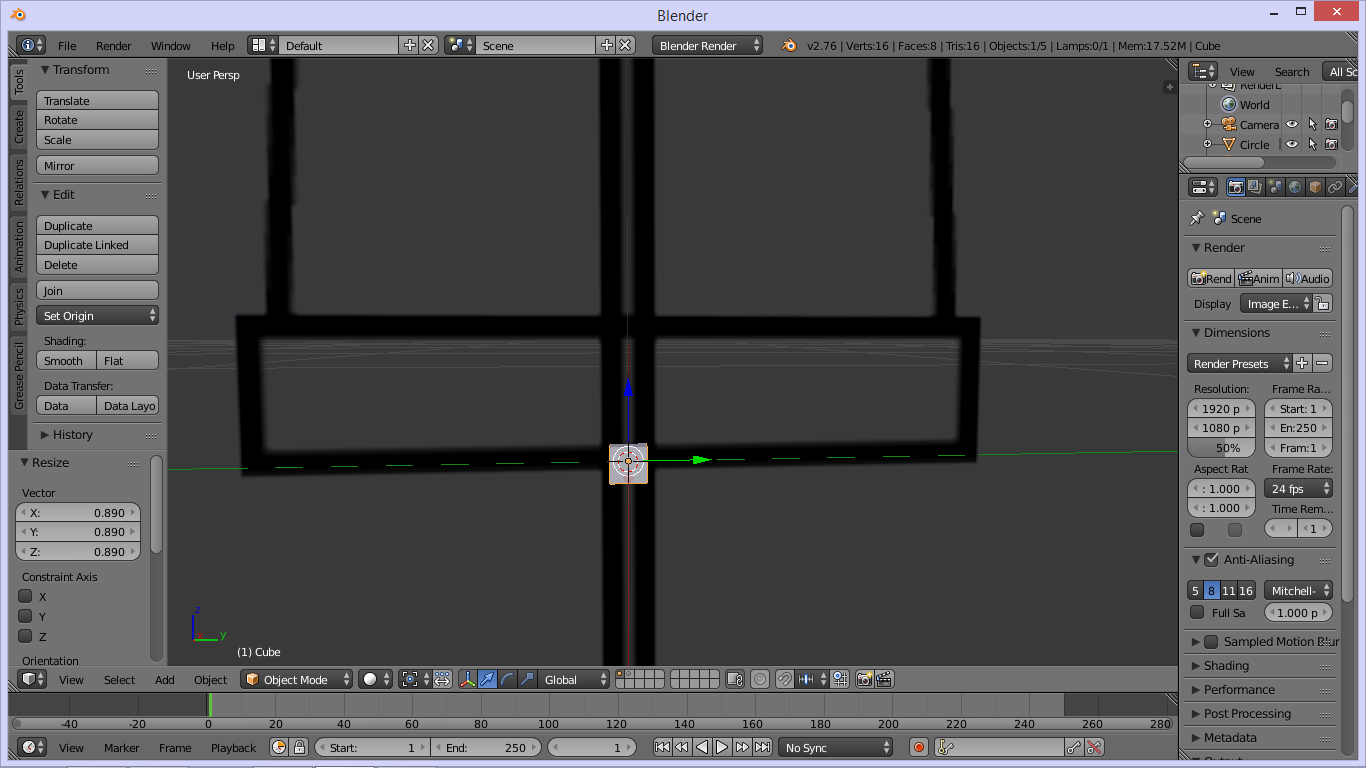Enable the X constraint axis checkbox

(x=26, y=596)
